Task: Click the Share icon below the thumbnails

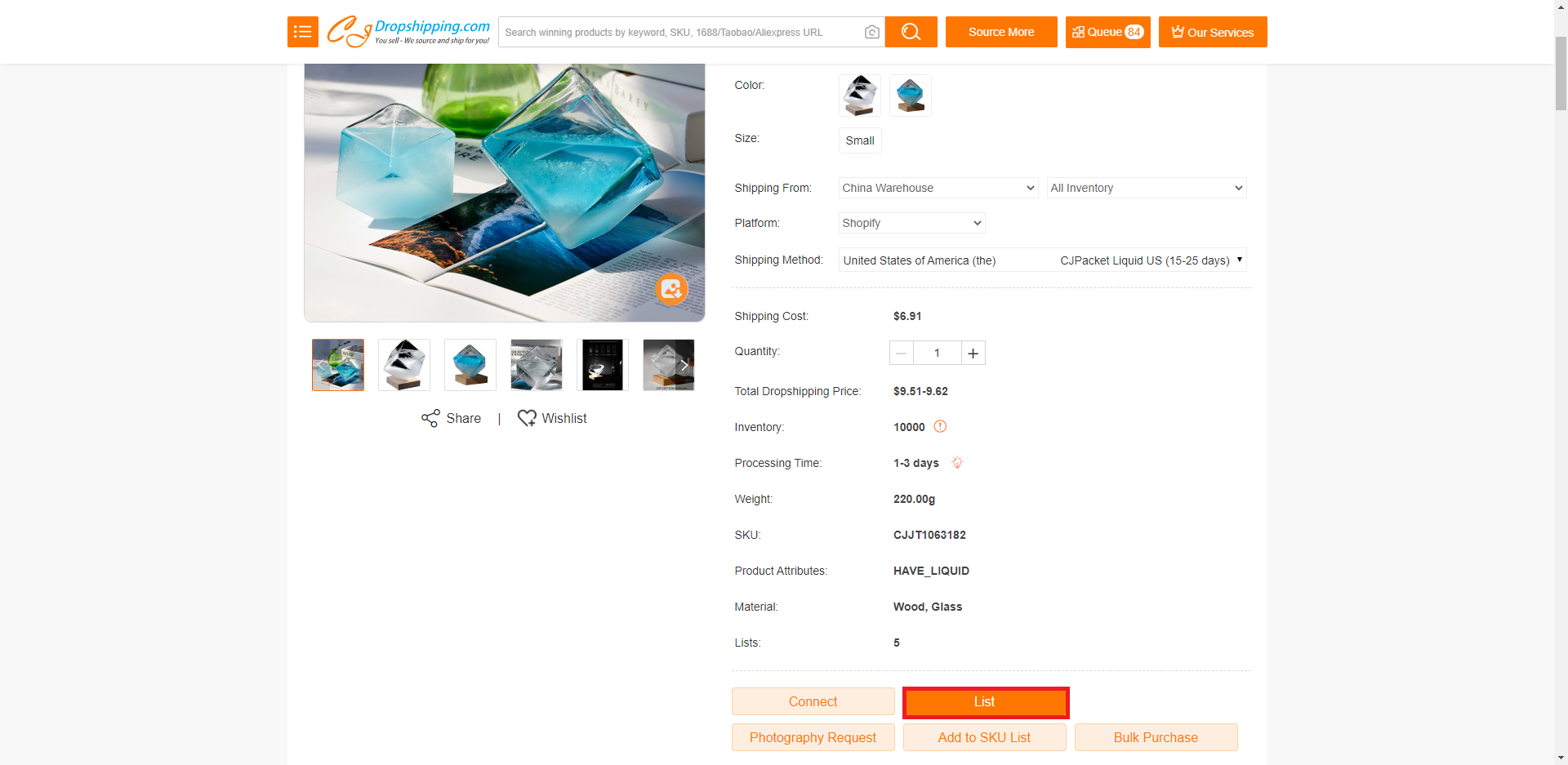Action: [x=430, y=418]
